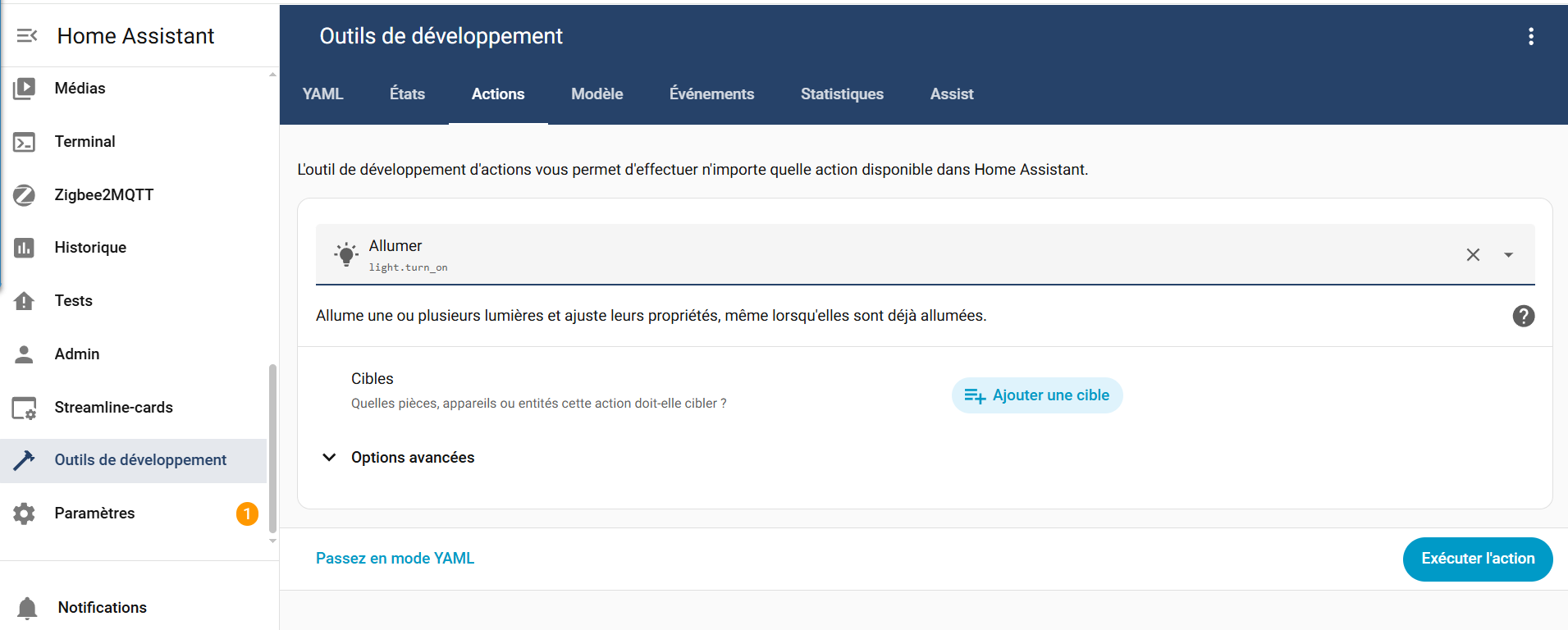Clear the selected Allumer action
This screenshot has height=630, width=1568.
[x=1473, y=255]
